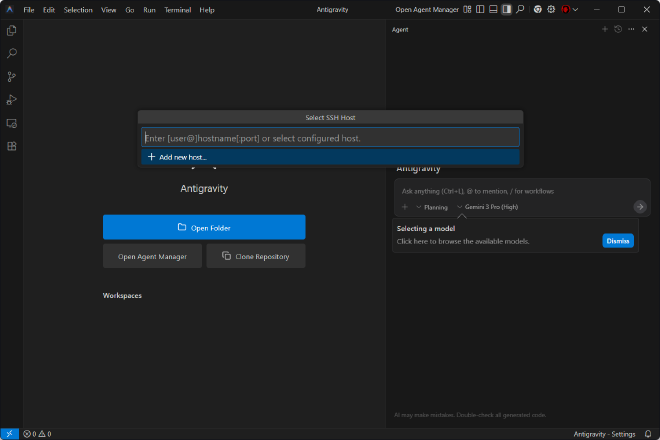Click the settings gear in title bar
Screen dimensions: 660x440
(x=551, y=9)
